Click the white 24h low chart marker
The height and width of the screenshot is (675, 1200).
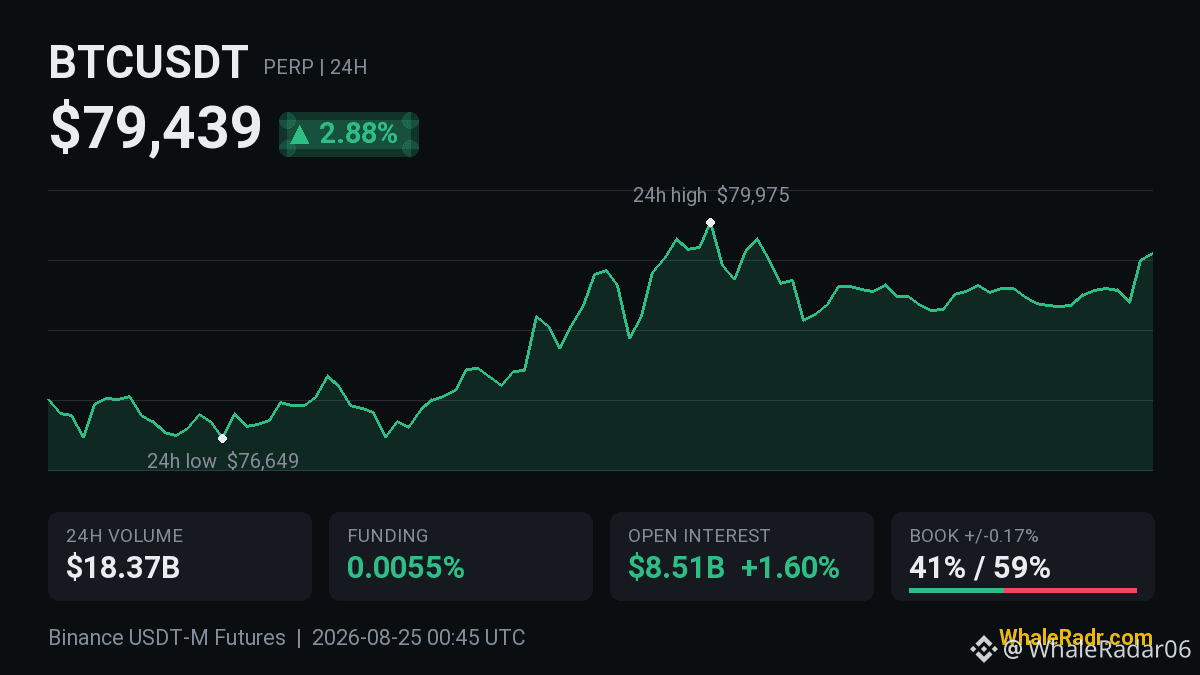tap(222, 438)
